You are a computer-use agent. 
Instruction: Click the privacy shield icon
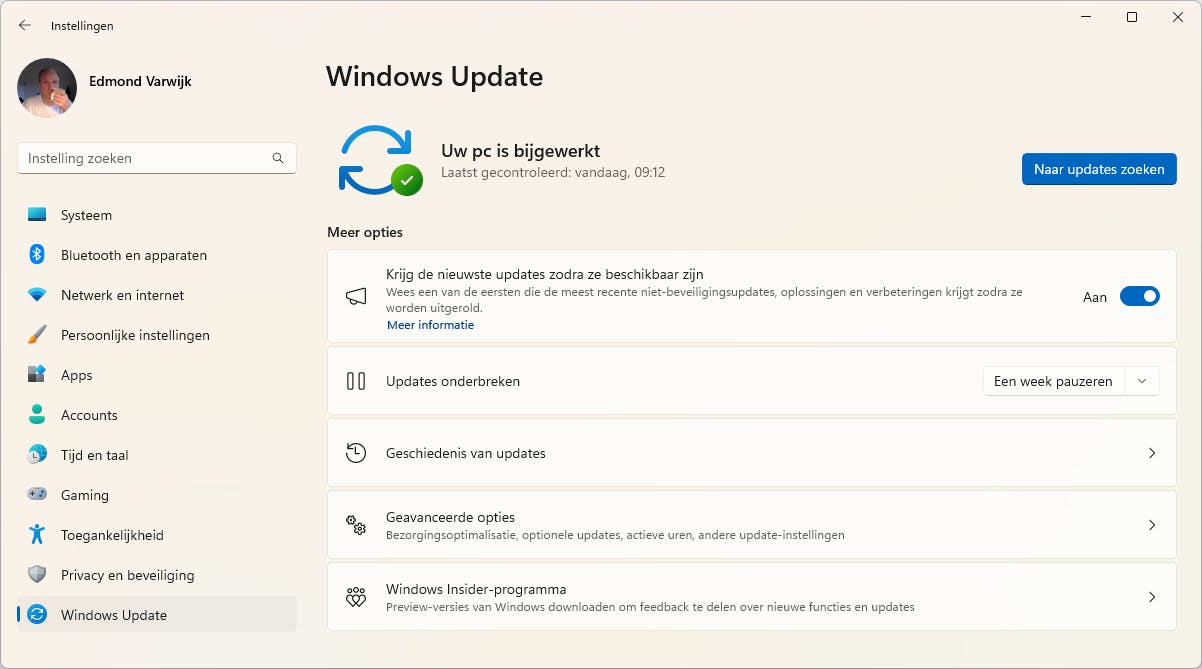tap(37, 575)
